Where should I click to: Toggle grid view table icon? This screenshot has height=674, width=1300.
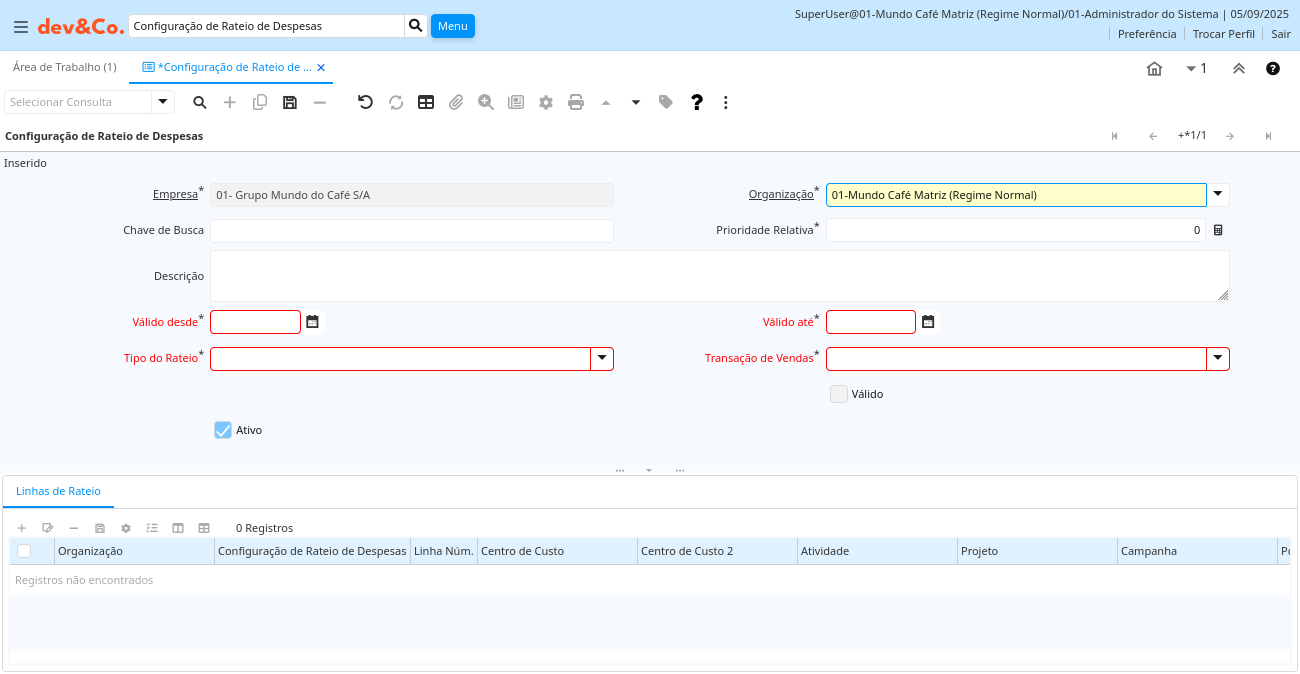pos(426,102)
